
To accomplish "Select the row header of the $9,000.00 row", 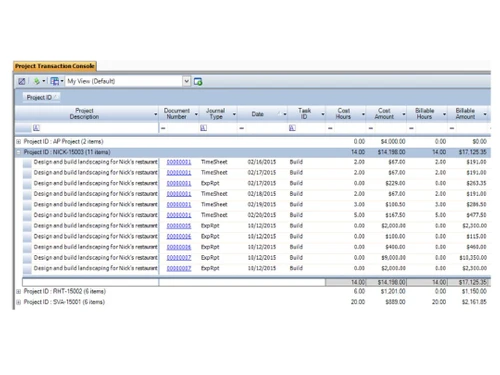I will pos(27,258).
